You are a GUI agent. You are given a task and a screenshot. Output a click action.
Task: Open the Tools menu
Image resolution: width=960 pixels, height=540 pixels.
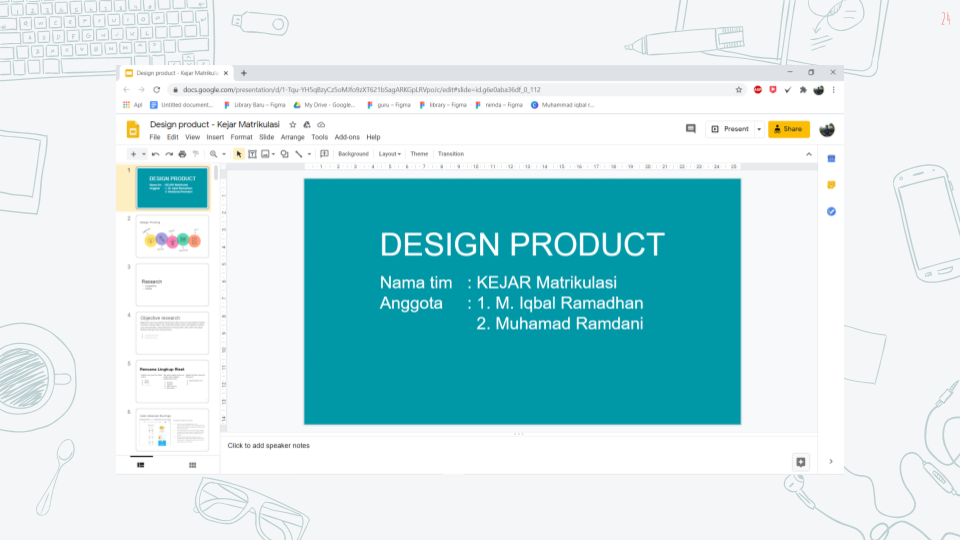[320, 137]
